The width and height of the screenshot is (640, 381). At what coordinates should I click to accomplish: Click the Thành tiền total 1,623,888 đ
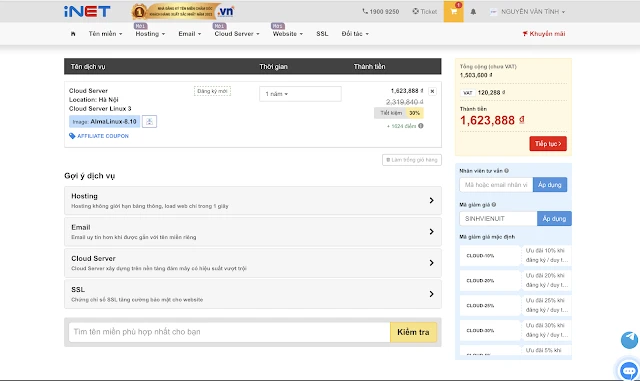point(492,120)
